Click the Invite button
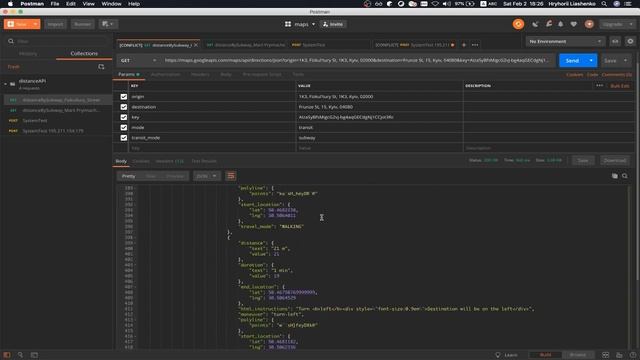 coord(333,24)
